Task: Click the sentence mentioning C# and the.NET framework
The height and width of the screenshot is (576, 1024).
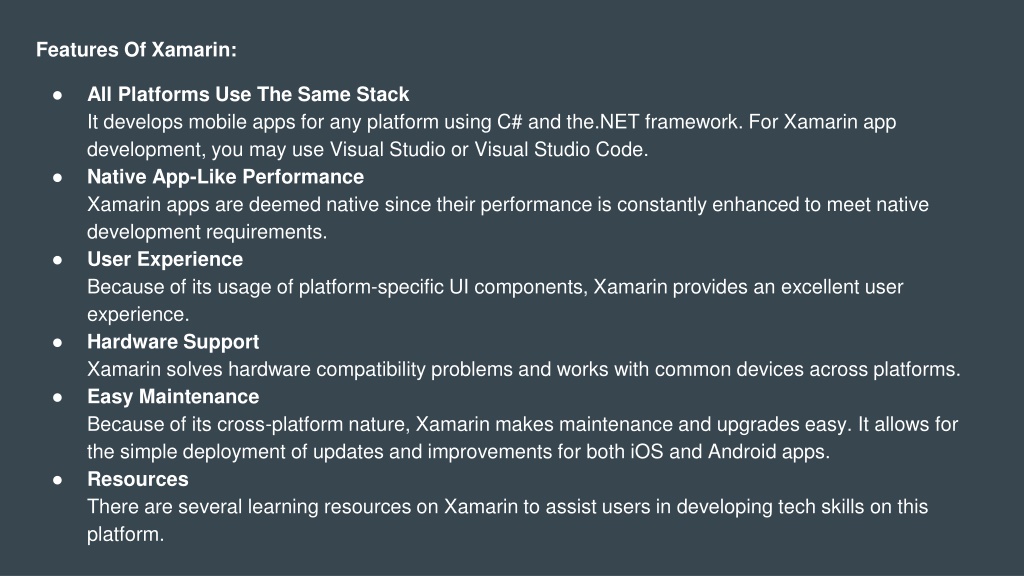Action: tap(415, 122)
